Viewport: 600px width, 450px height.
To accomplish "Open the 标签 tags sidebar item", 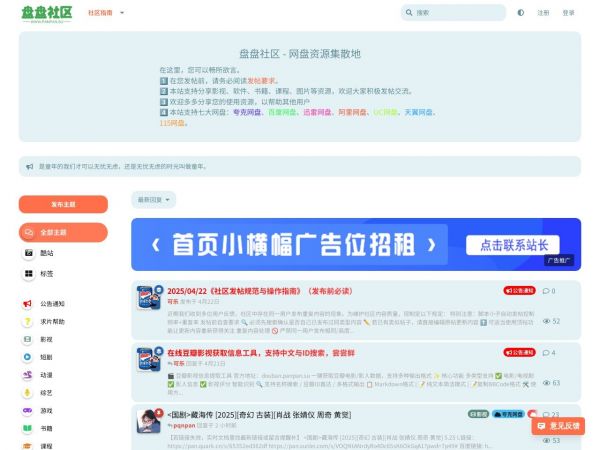I will click(x=47, y=274).
